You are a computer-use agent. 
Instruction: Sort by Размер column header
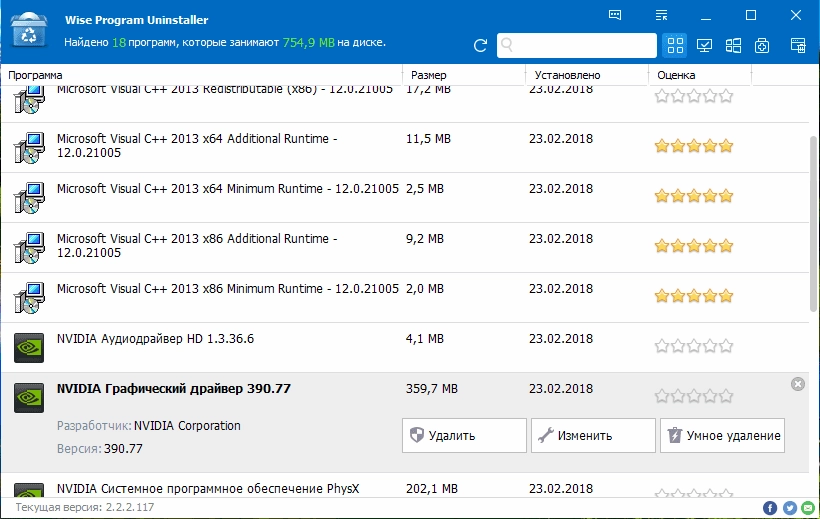click(x=464, y=75)
